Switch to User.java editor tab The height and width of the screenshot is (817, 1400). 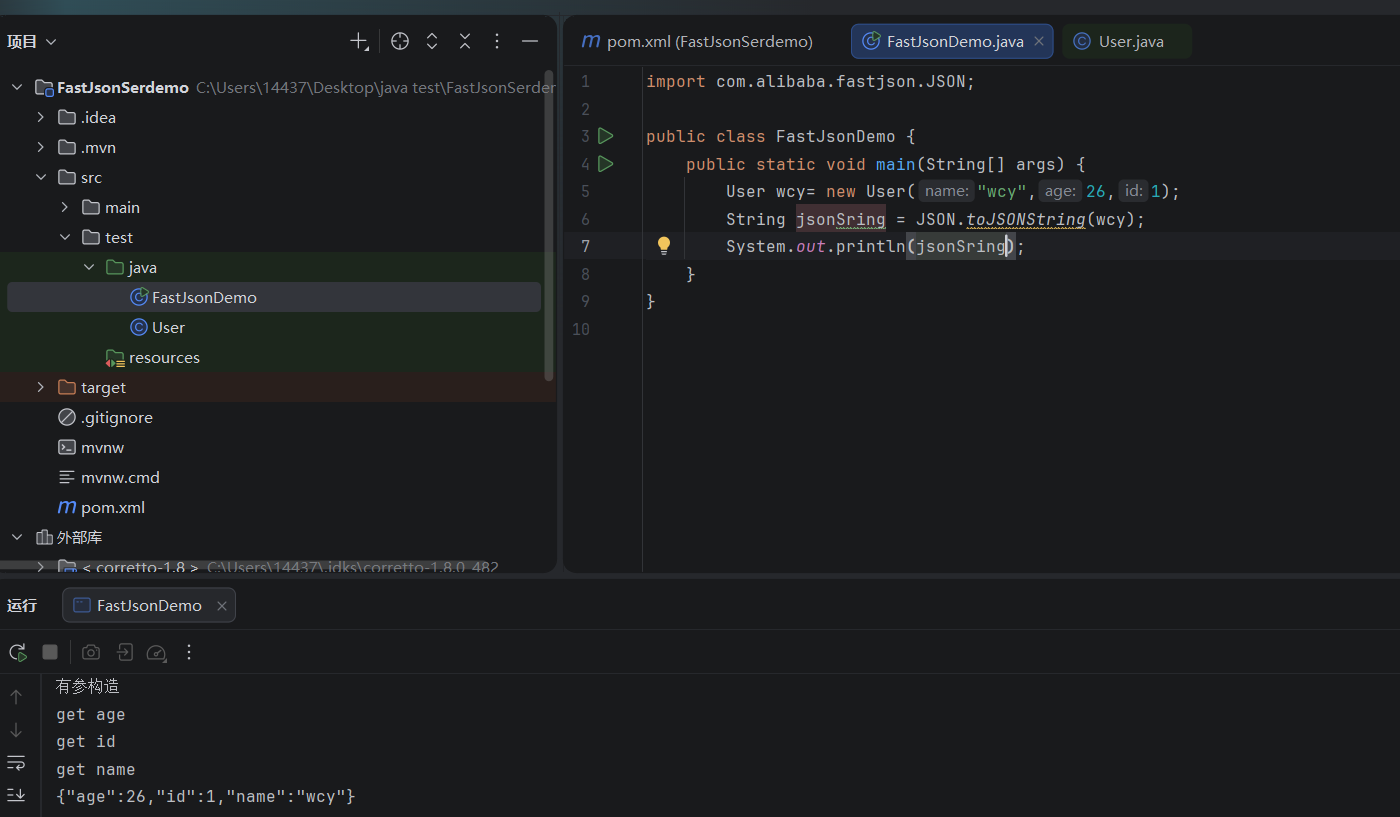pyautogui.click(x=1127, y=41)
